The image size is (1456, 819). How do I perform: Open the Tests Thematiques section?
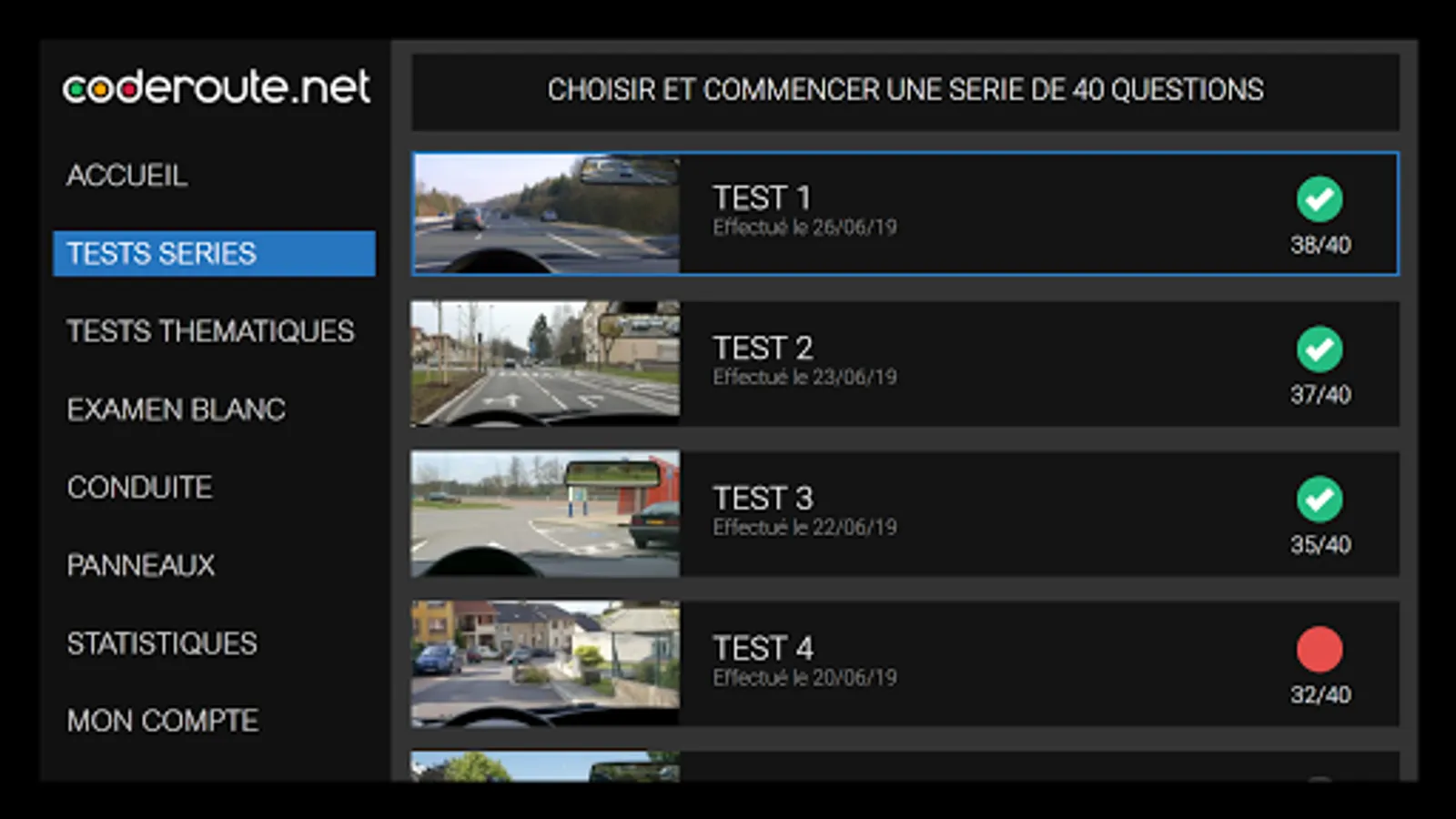(x=210, y=331)
